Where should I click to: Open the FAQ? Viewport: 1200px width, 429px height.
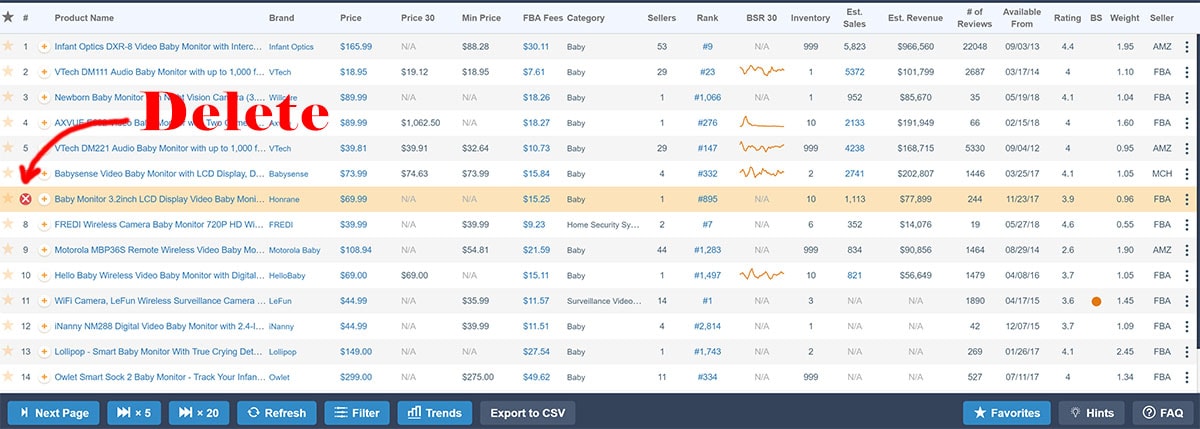(1163, 412)
